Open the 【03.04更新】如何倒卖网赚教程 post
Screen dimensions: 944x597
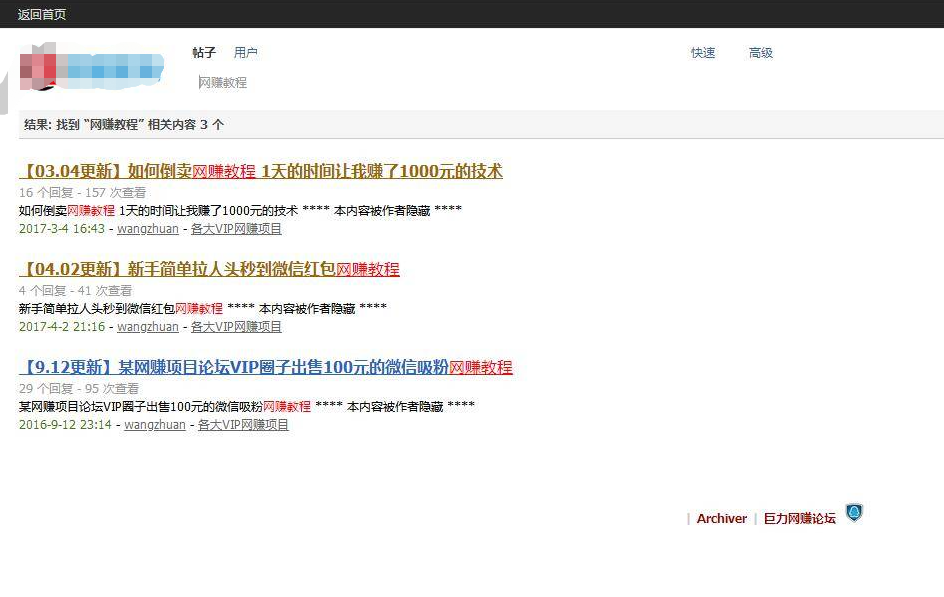click(261, 171)
